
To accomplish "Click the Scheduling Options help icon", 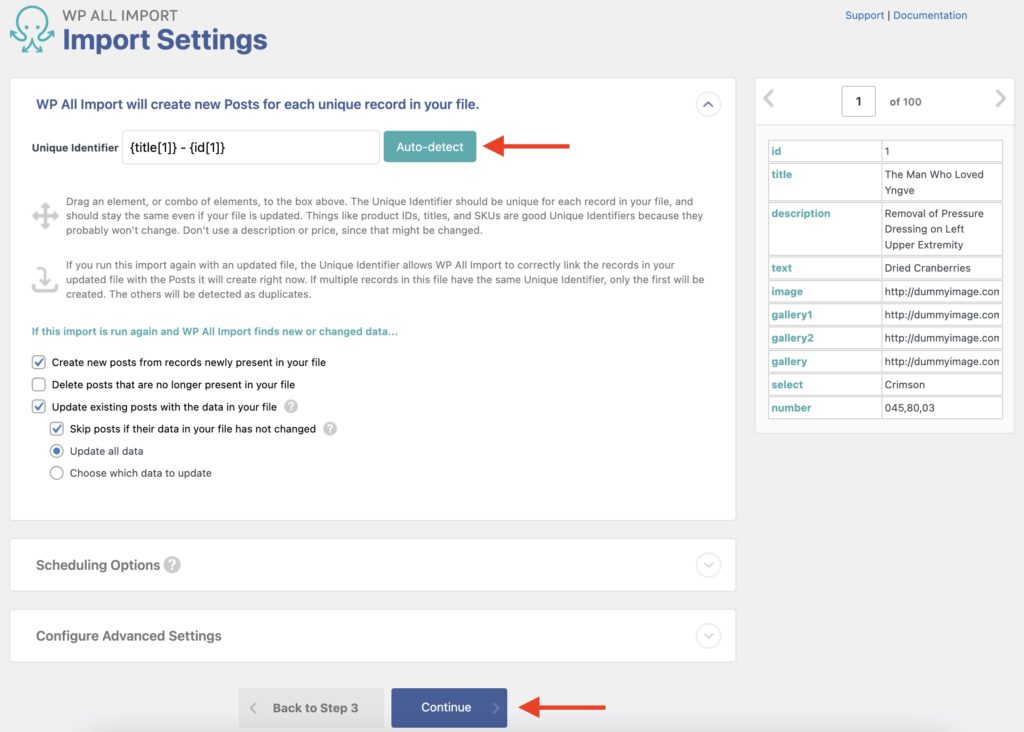I will pyautogui.click(x=172, y=565).
